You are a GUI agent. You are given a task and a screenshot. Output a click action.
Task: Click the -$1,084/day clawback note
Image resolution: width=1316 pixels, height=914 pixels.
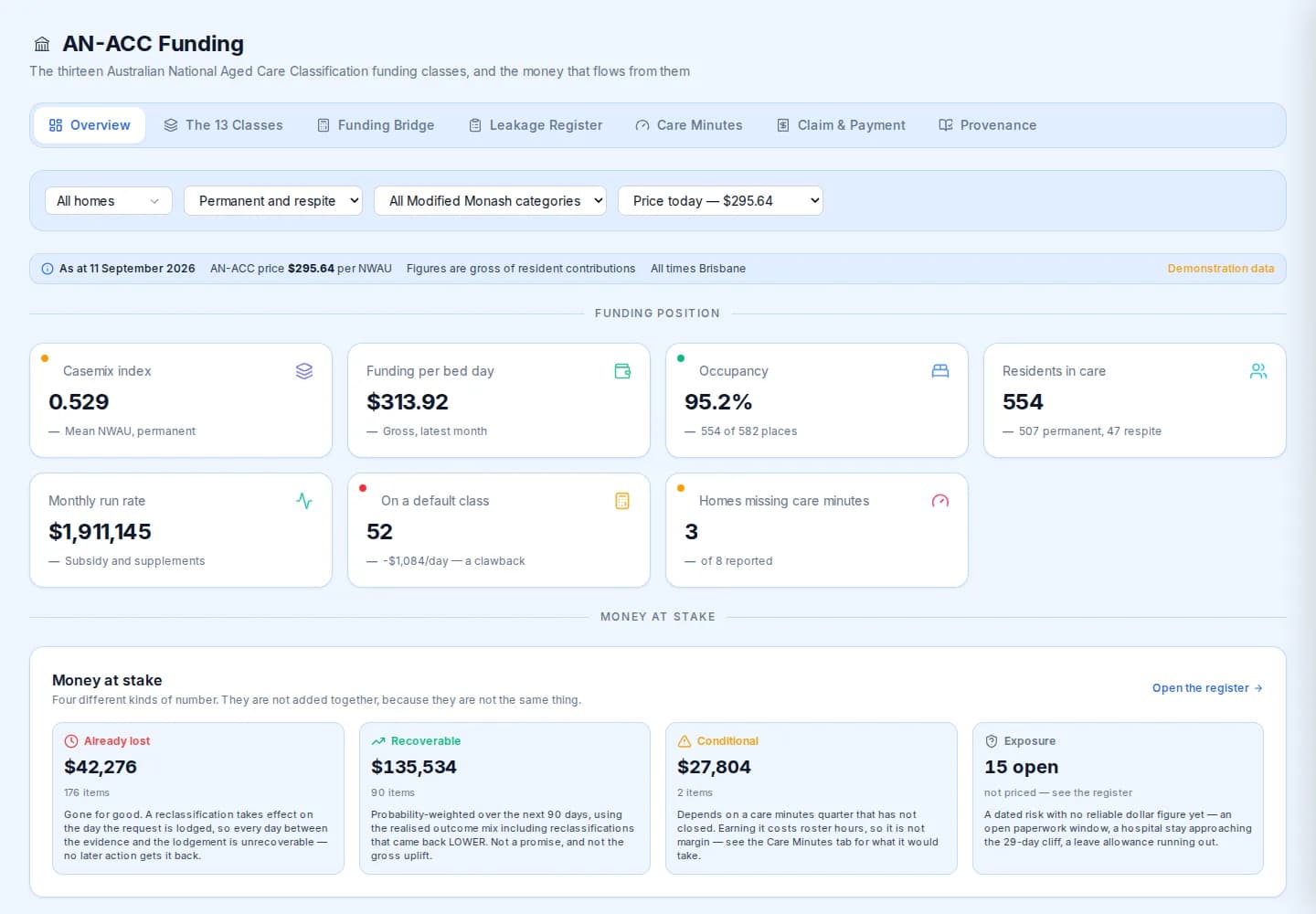pyautogui.click(x=454, y=561)
